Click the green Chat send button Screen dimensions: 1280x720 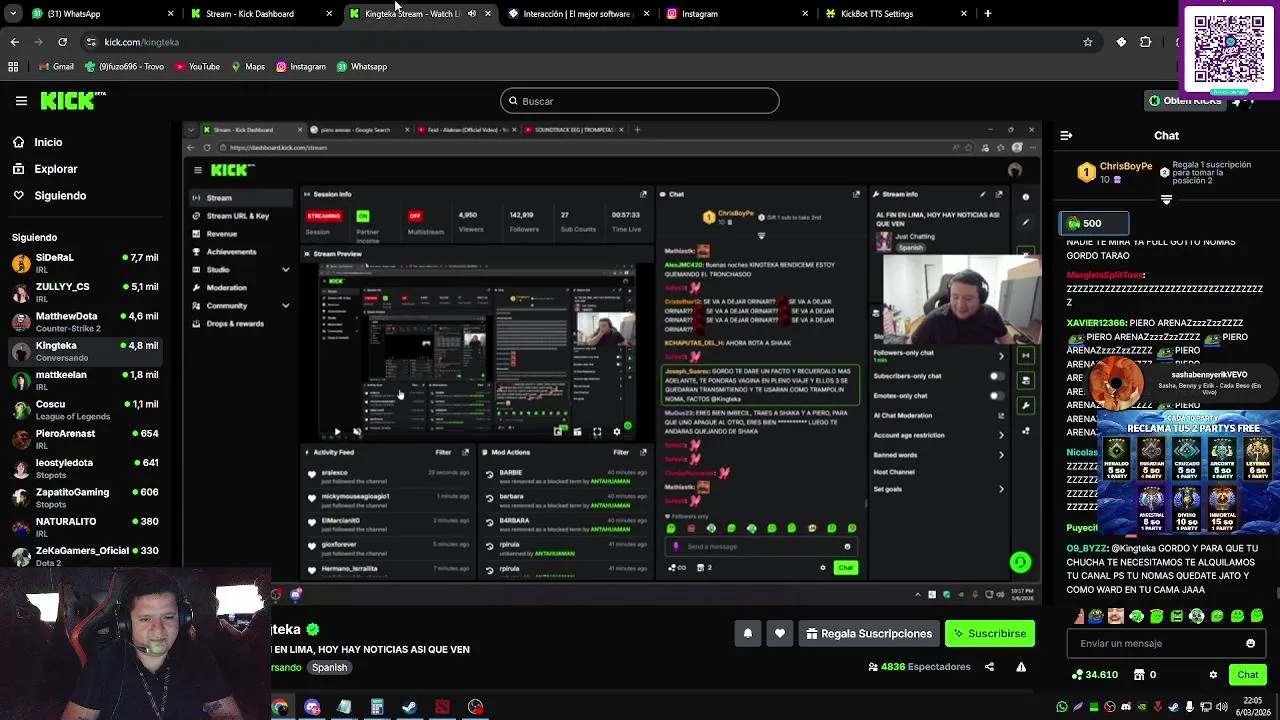coord(1247,675)
